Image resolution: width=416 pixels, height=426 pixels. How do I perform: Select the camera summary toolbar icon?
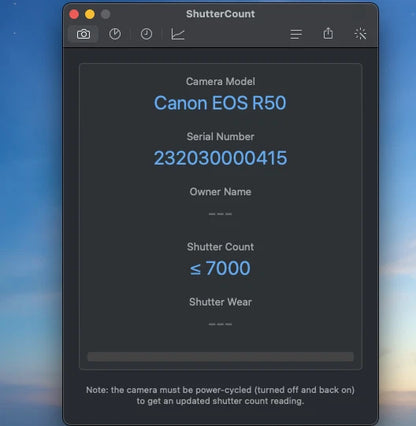coord(83,34)
